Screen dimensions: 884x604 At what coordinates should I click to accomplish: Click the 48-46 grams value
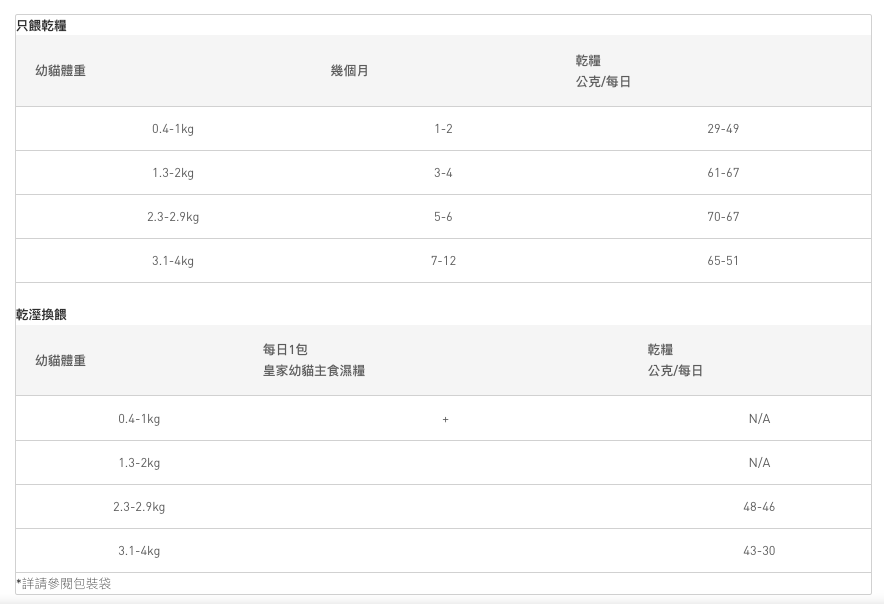759,507
